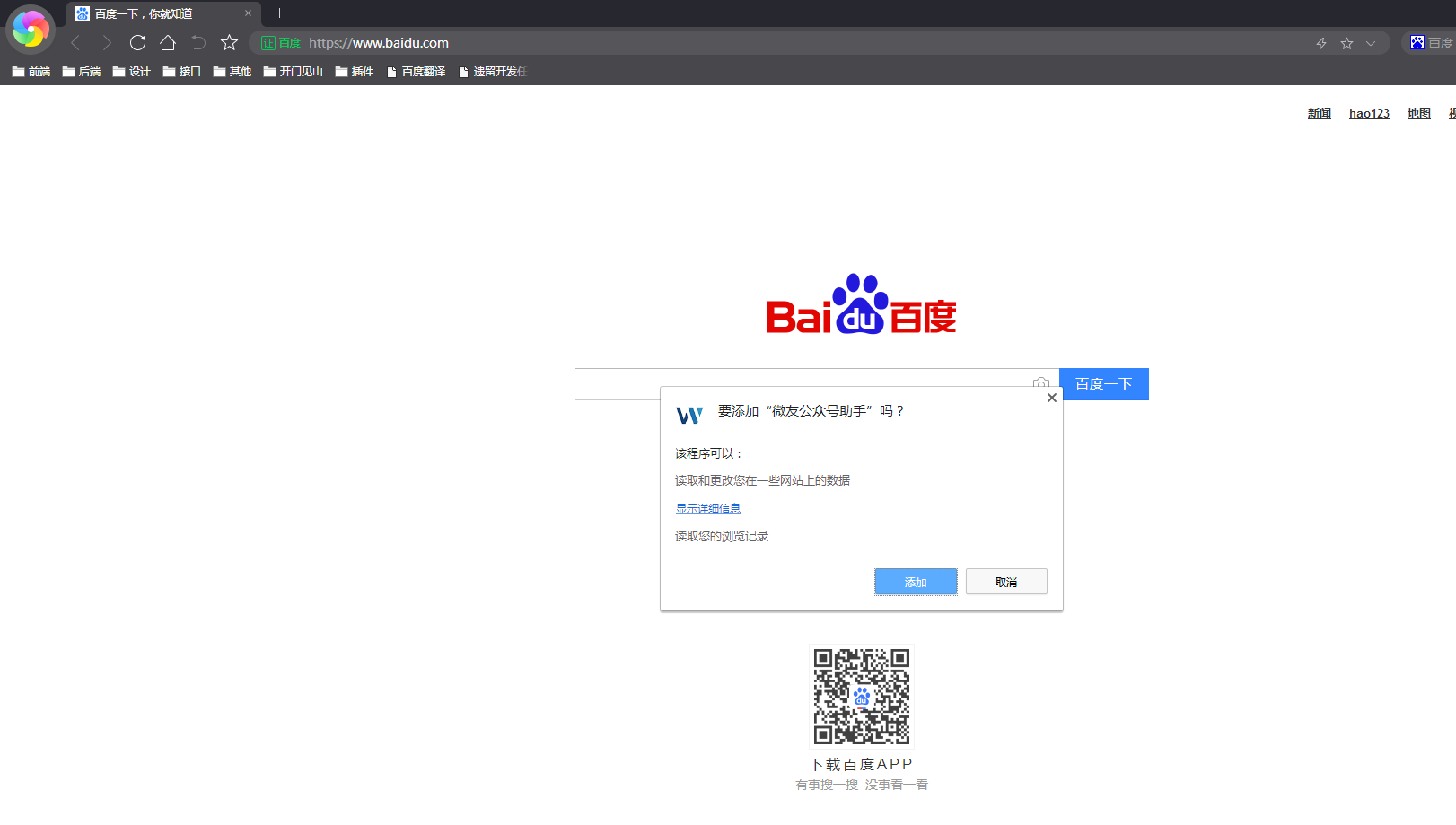Open the 百度翻译 bookmark

click(x=416, y=72)
